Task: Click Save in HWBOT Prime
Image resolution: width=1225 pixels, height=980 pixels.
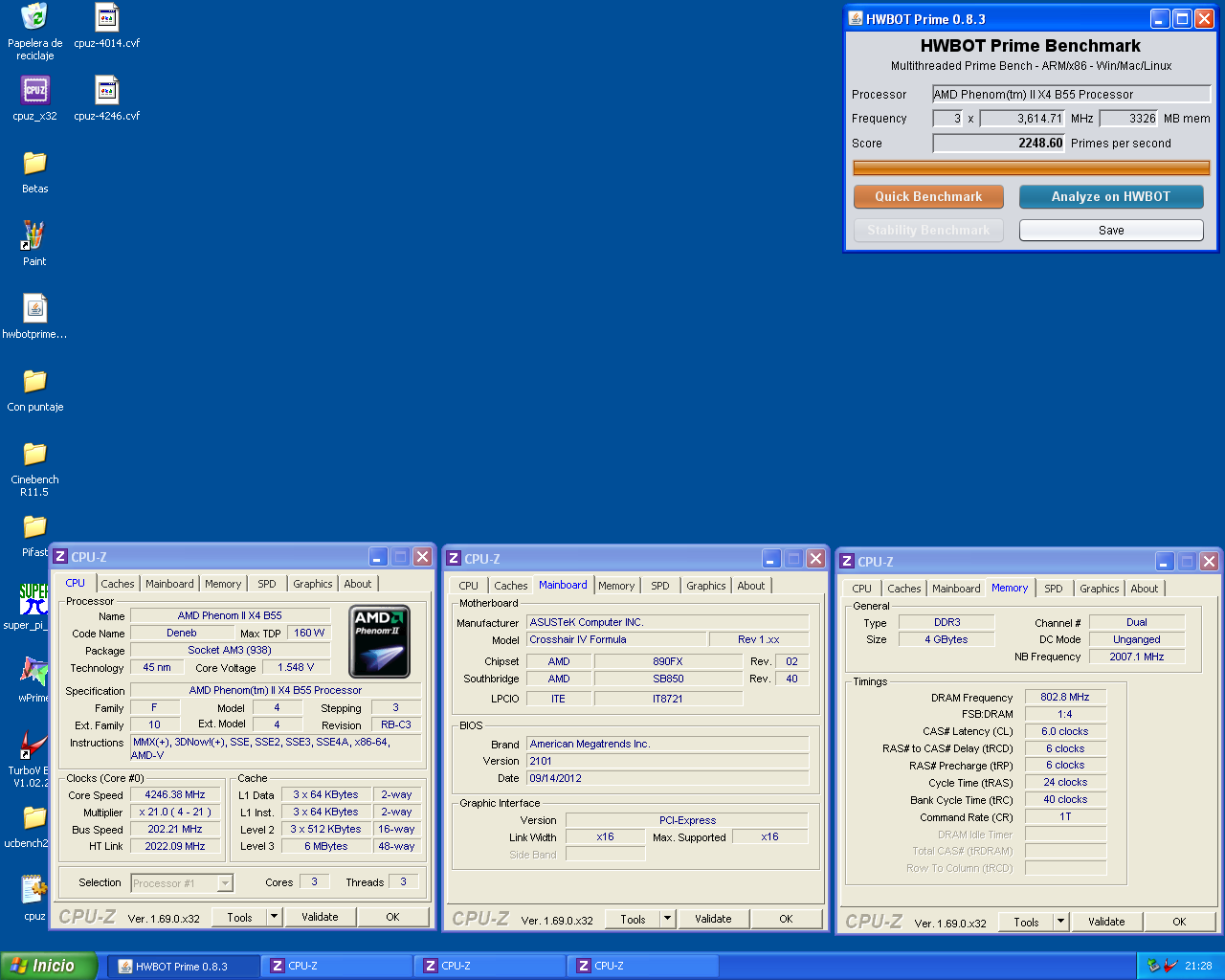Action: tap(1111, 230)
